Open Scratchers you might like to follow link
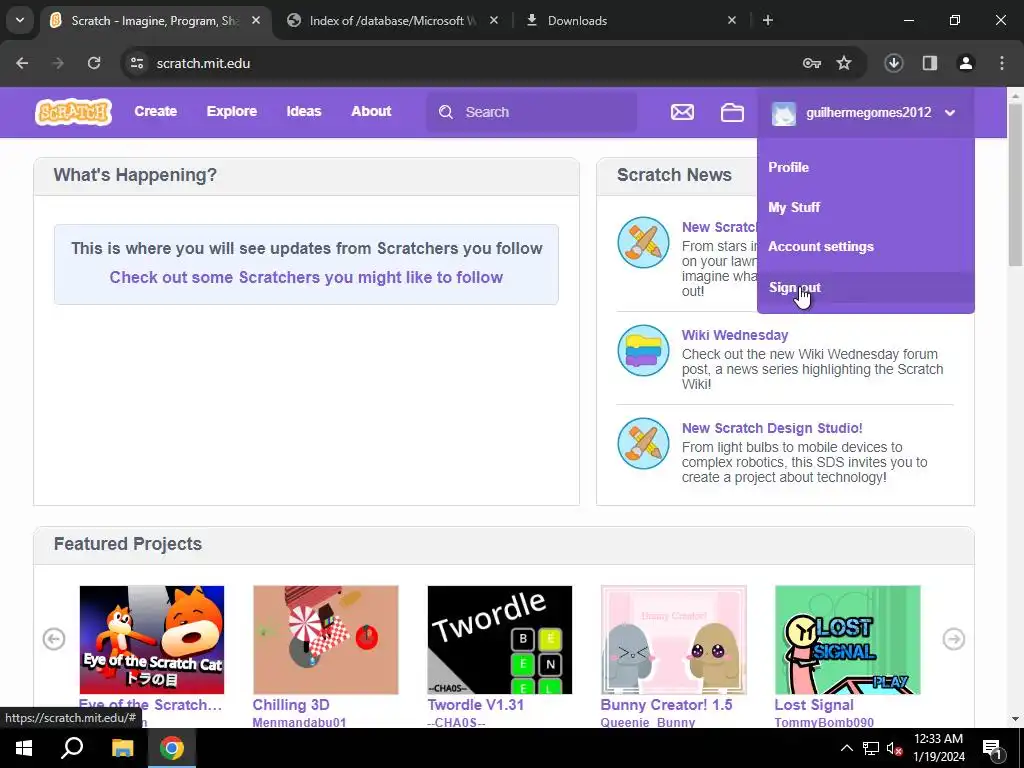The width and height of the screenshot is (1024, 768). point(306,277)
